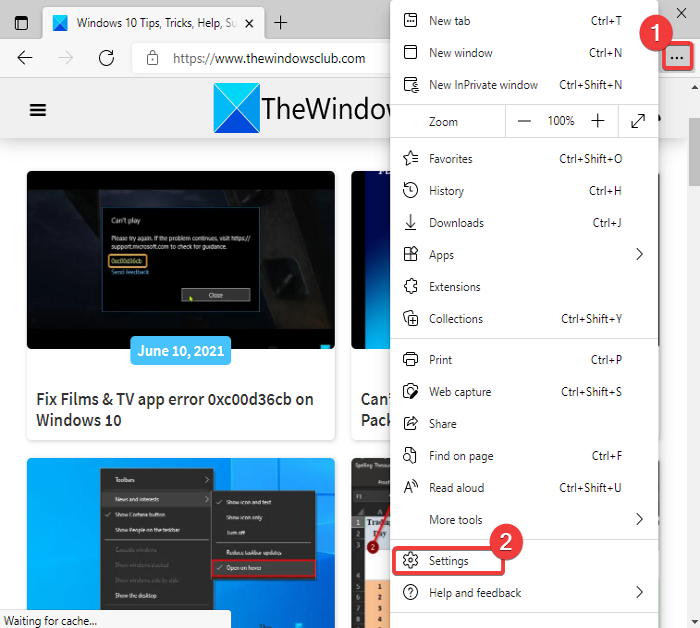Screen dimensions: 700x628
Task: Select New InPrivate window
Action: pyautogui.click(x=483, y=85)
